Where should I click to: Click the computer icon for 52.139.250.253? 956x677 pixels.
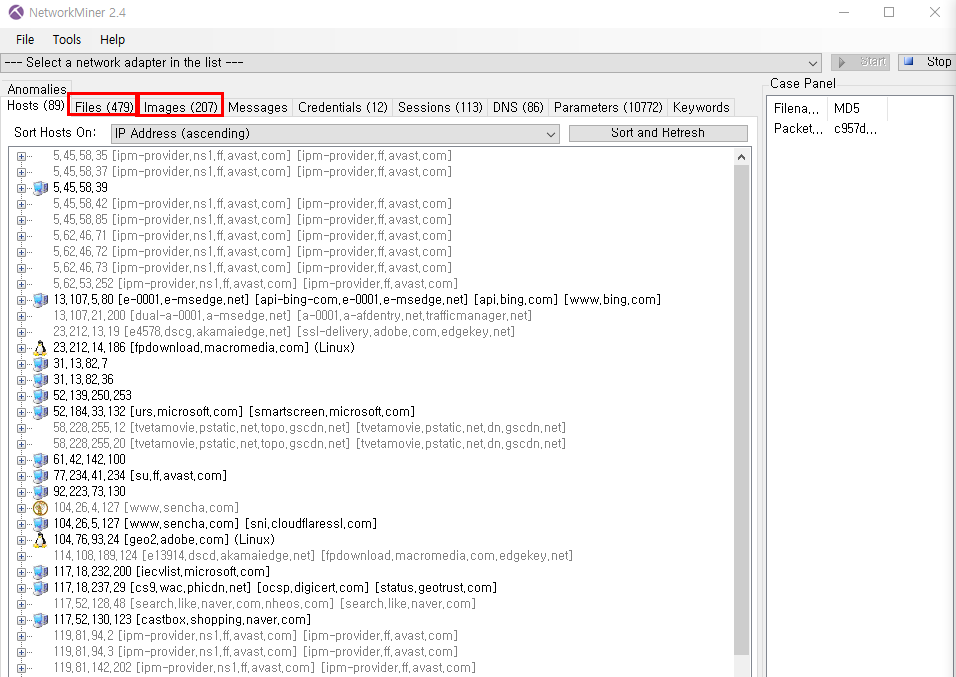point(40,396)
